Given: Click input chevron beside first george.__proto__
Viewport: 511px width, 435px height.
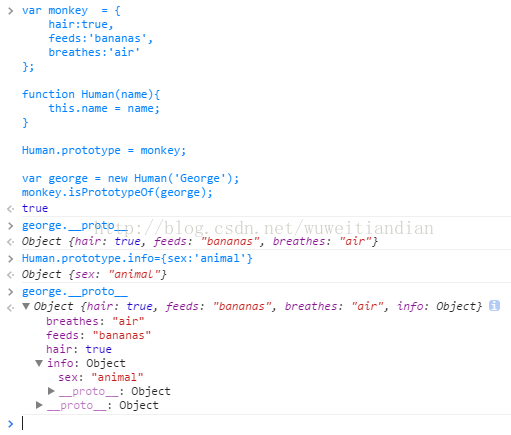Looking at the screenshot, I should click(x=11, y=226).
